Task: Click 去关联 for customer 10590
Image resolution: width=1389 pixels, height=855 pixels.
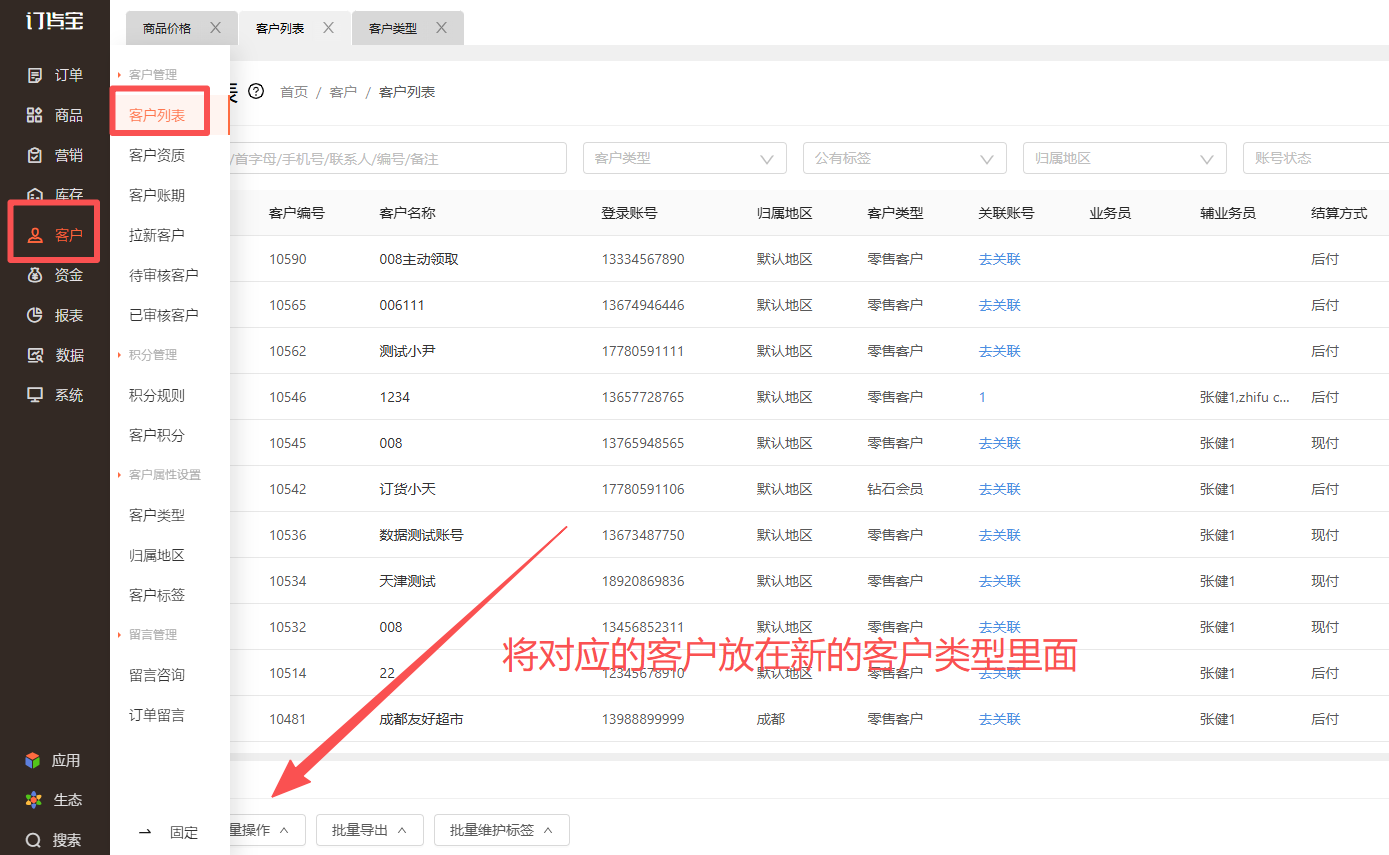Action: click(x=1000, y=259)
